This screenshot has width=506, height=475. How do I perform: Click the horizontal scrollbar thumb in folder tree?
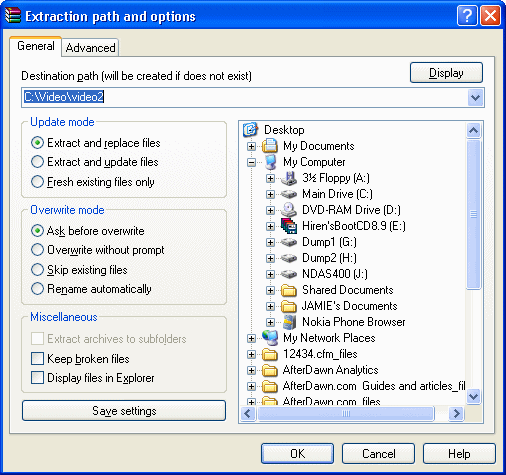click(346, 414)
